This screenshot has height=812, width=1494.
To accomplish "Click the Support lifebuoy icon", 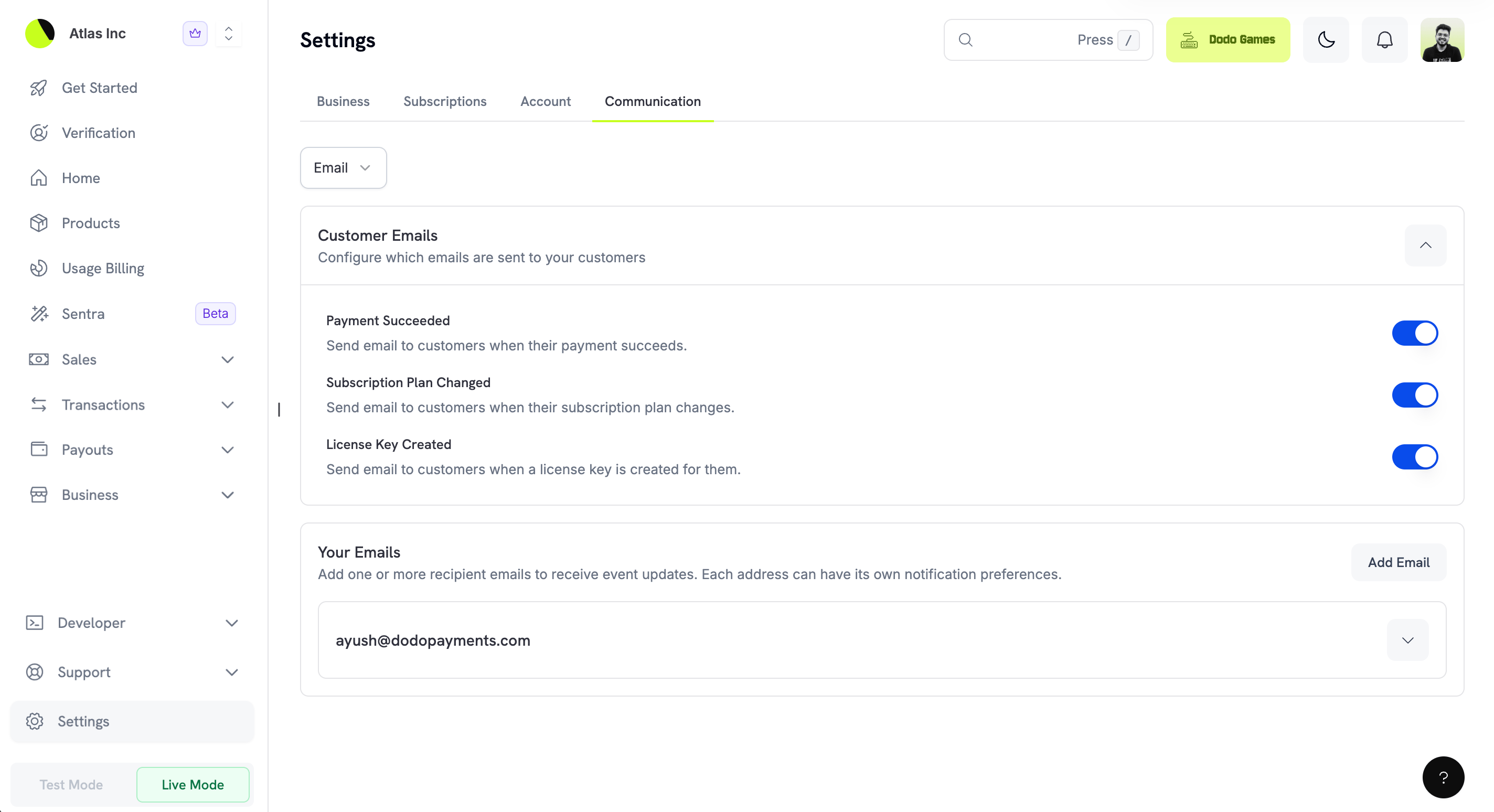I will click(x=35, y=672).
